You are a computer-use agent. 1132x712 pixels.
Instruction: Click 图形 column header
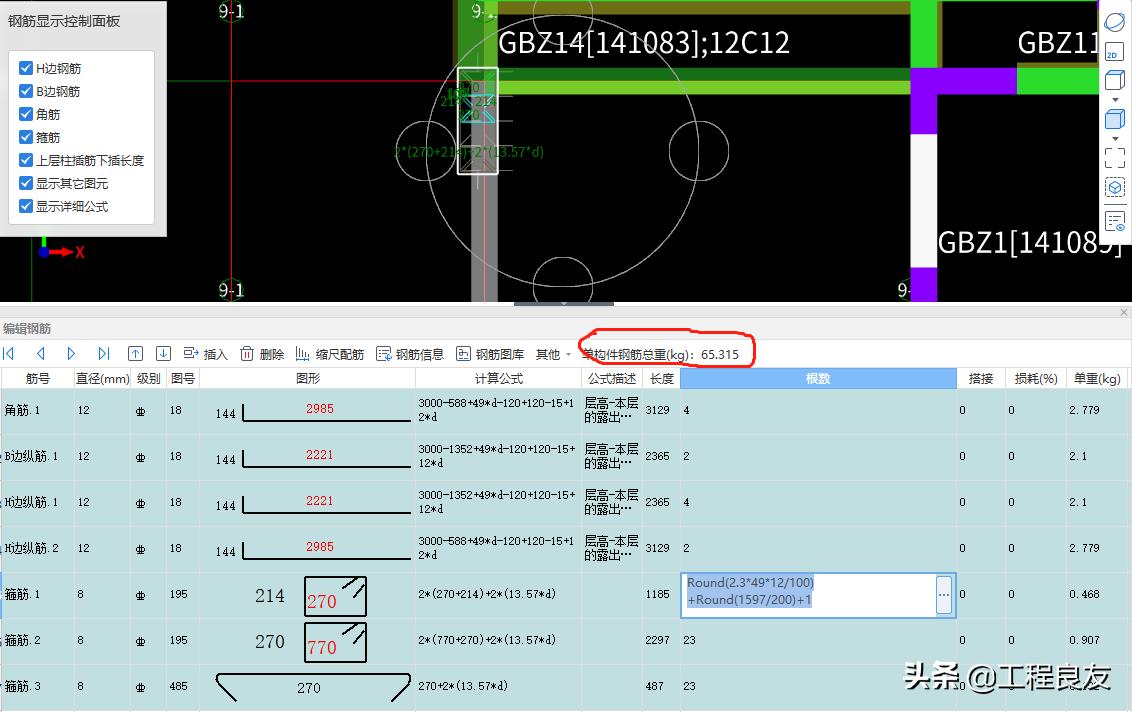(x=307, y=378)
